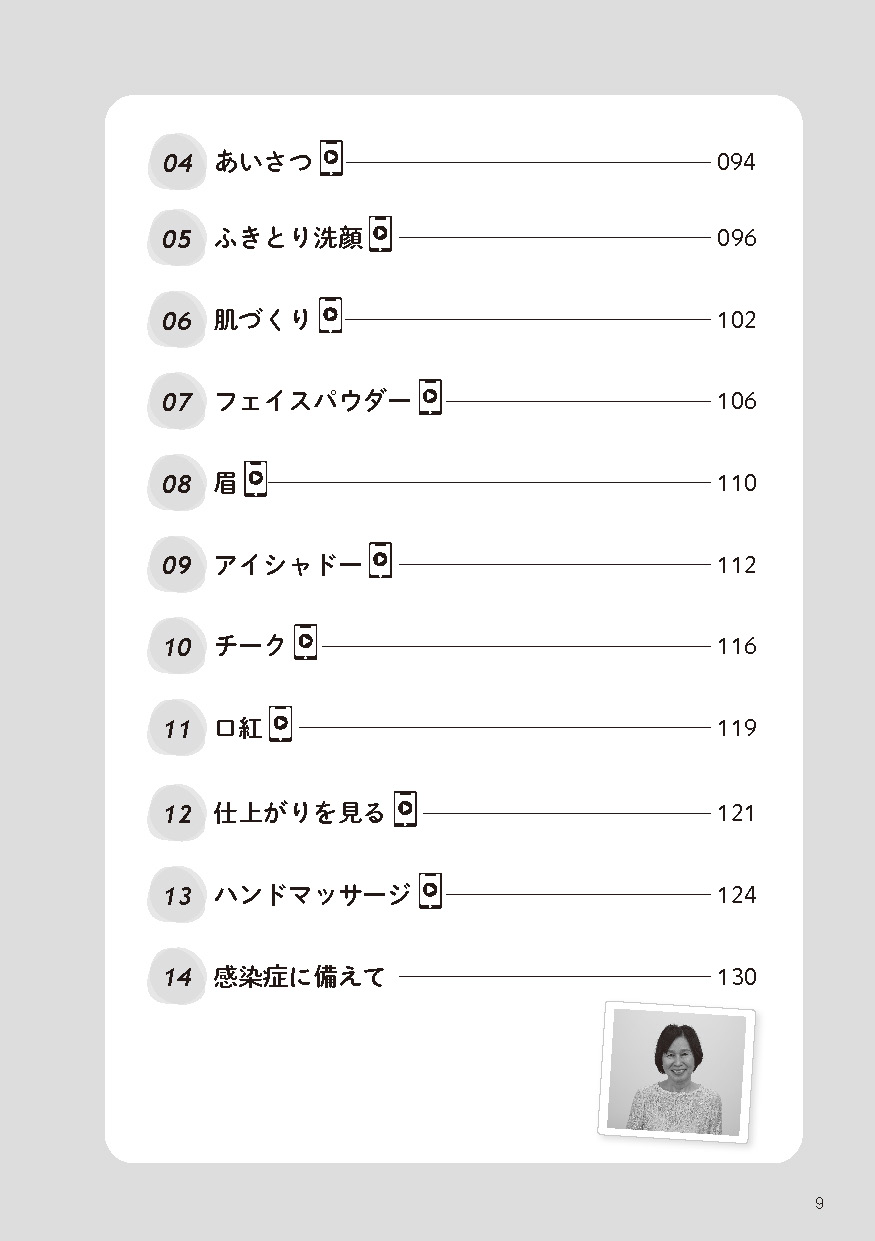Tap the video icon after チーク
This screenshot has width=875, height=1241.
pos(306,642)
